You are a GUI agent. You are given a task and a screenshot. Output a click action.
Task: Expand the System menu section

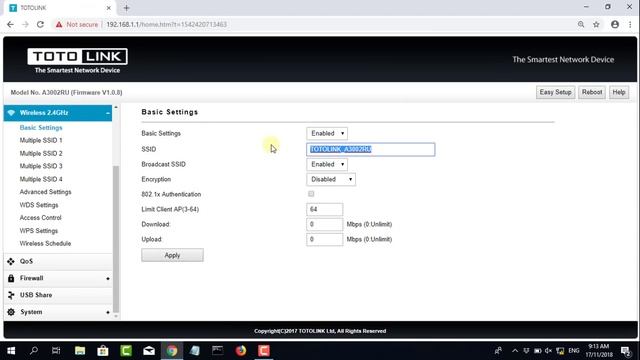(x=108, y=312)
